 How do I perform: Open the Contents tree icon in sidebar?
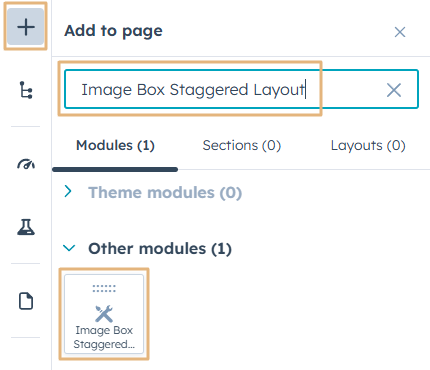[26, 90]
